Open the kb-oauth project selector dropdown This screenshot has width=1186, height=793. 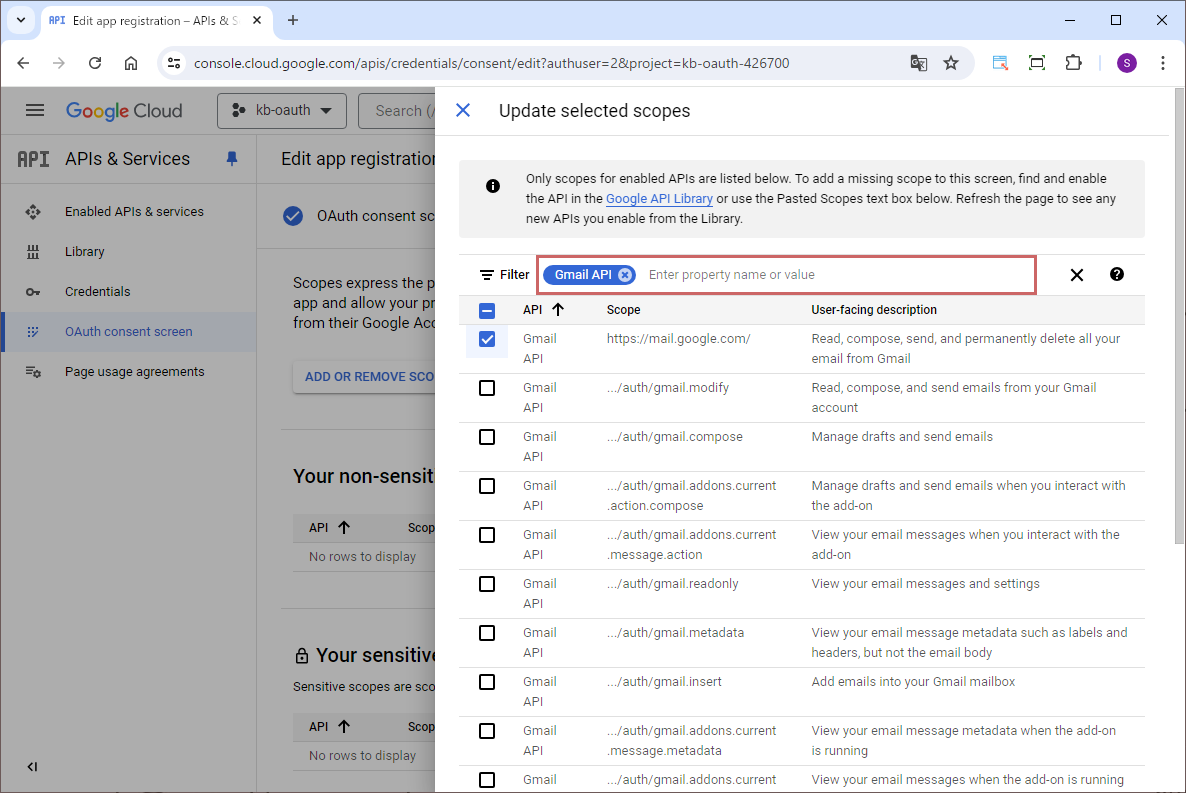[x=282, y=111]
